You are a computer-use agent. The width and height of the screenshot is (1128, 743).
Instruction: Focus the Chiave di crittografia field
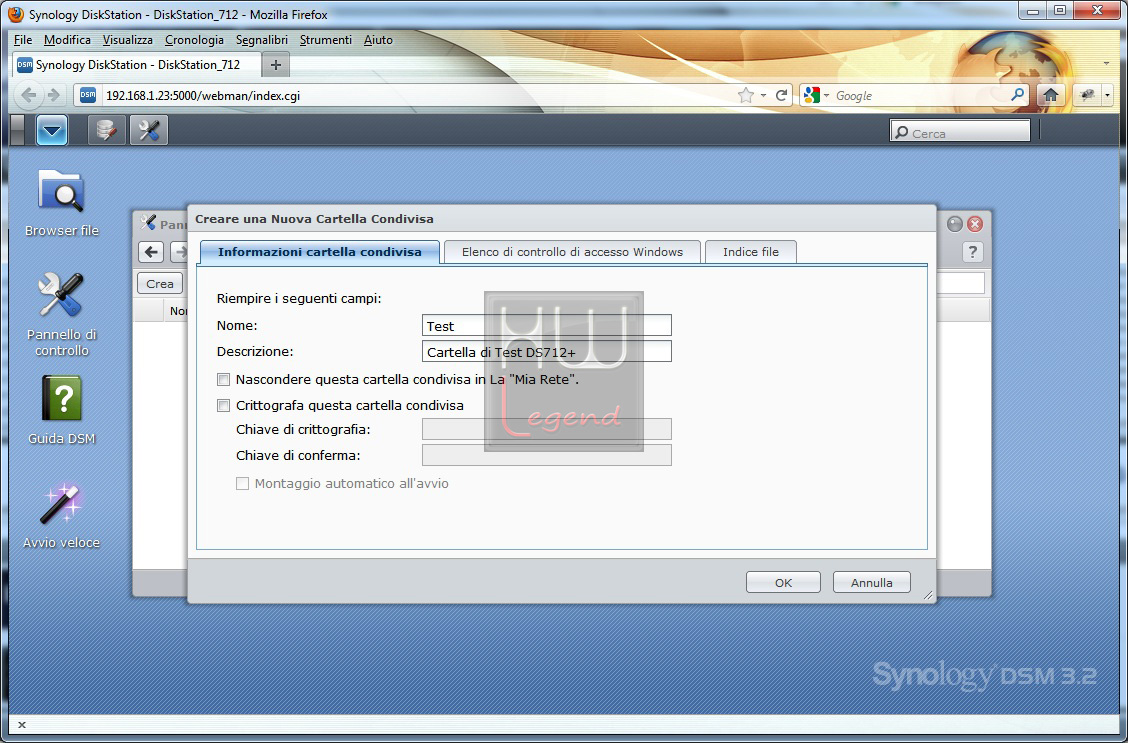point(547,429)
